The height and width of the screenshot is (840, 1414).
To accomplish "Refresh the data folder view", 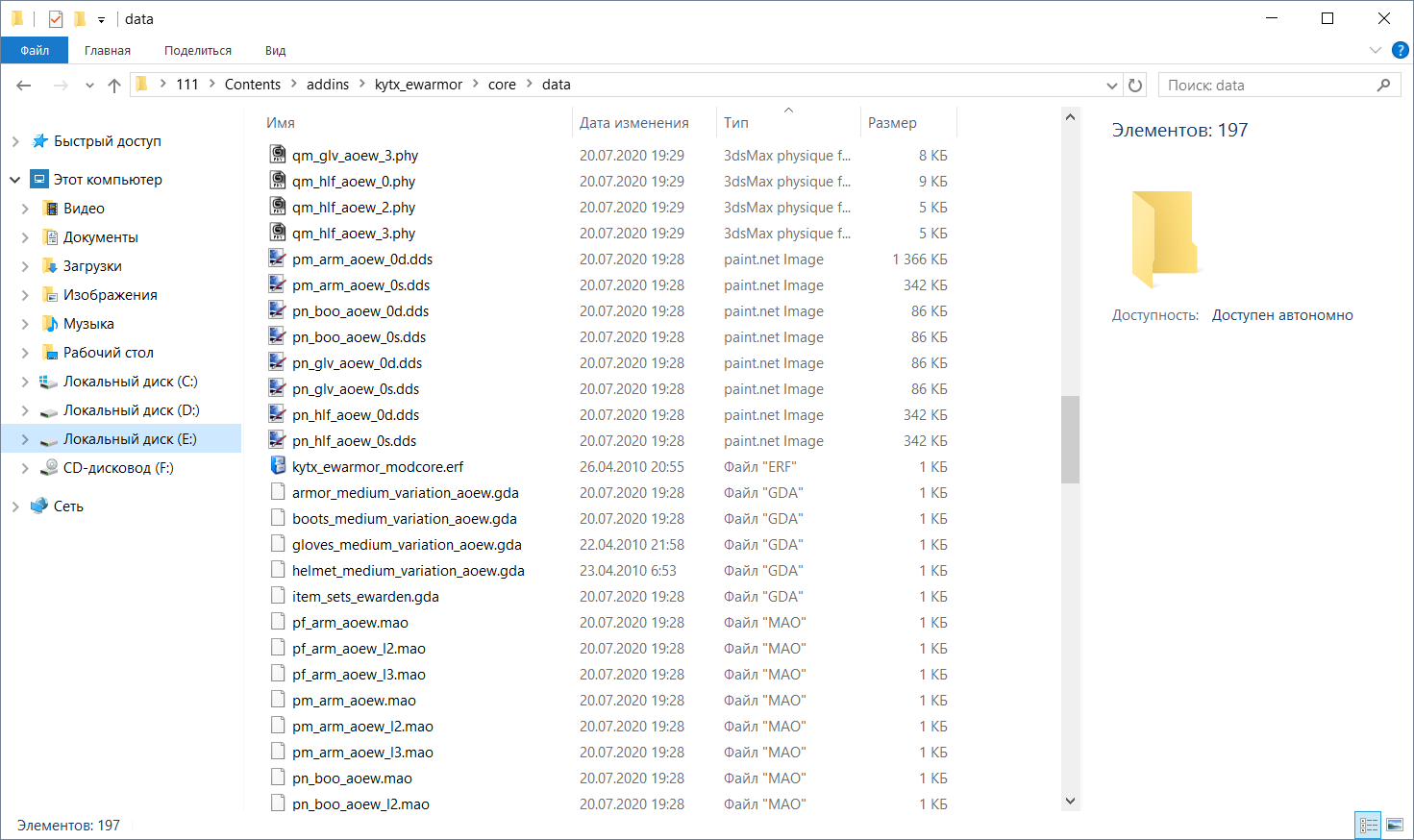I will click(1135, 86).
